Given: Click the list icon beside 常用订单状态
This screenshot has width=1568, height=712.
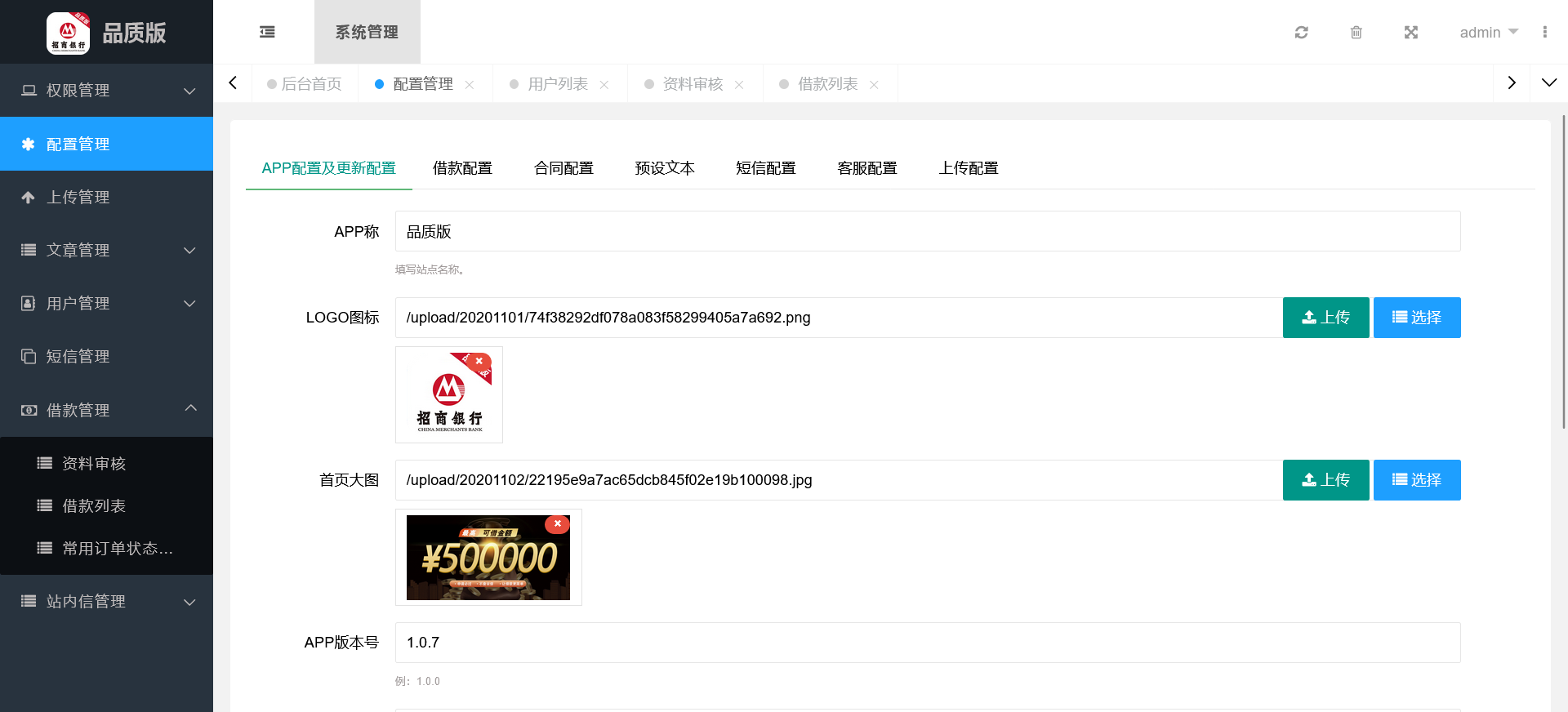Looking at the screenshot, I should point(45,548).
